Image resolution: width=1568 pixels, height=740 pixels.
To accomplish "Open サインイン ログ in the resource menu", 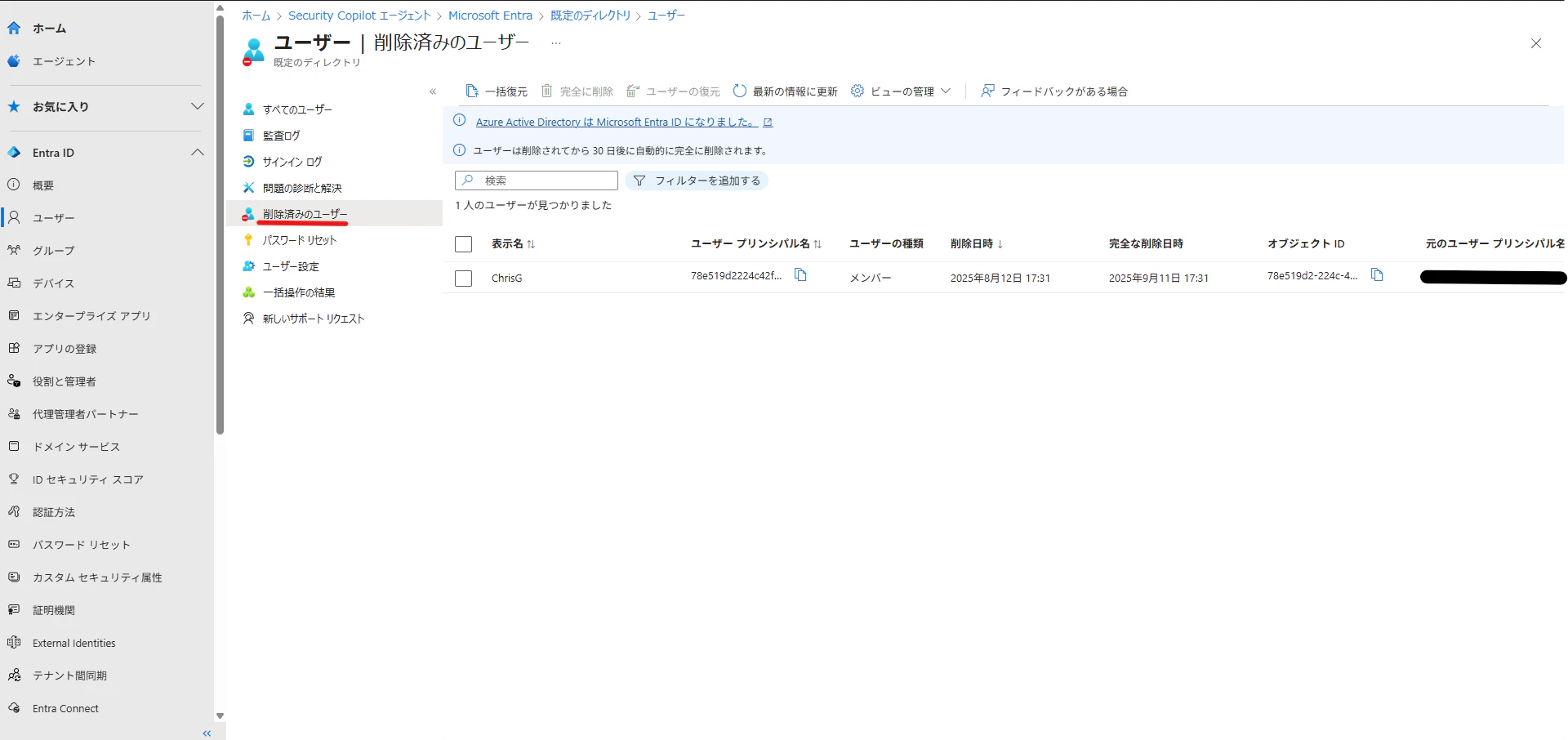I will tap(292, 162).
